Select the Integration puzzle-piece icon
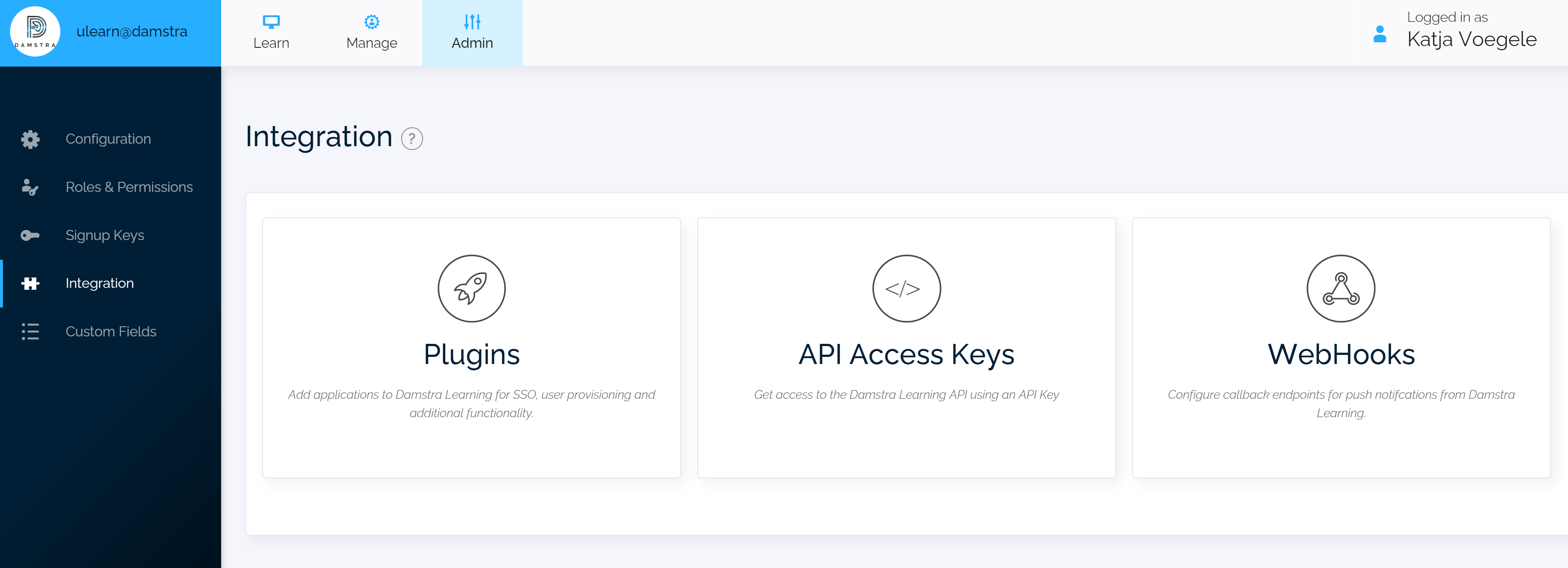Screen dimensions: 1568x568 click(x=30, y=283)
